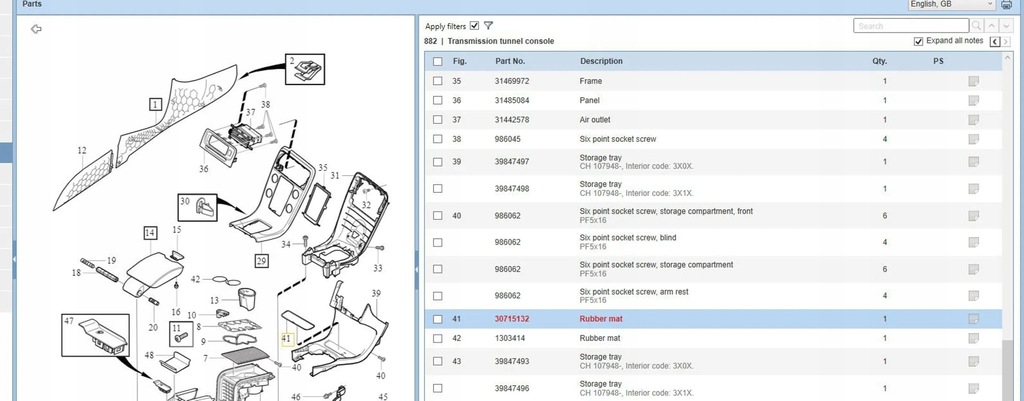Tick the checkbox for Fig. 40 socket screw
This screenshot has width=1024, height=401.
point(438,216)
